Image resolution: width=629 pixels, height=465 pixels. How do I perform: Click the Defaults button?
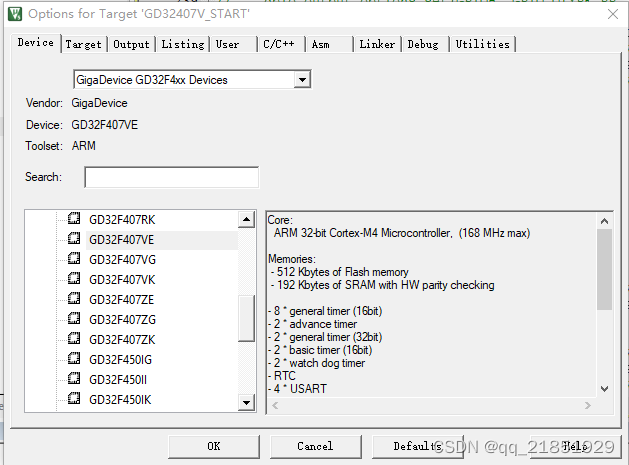click(417, 446)
